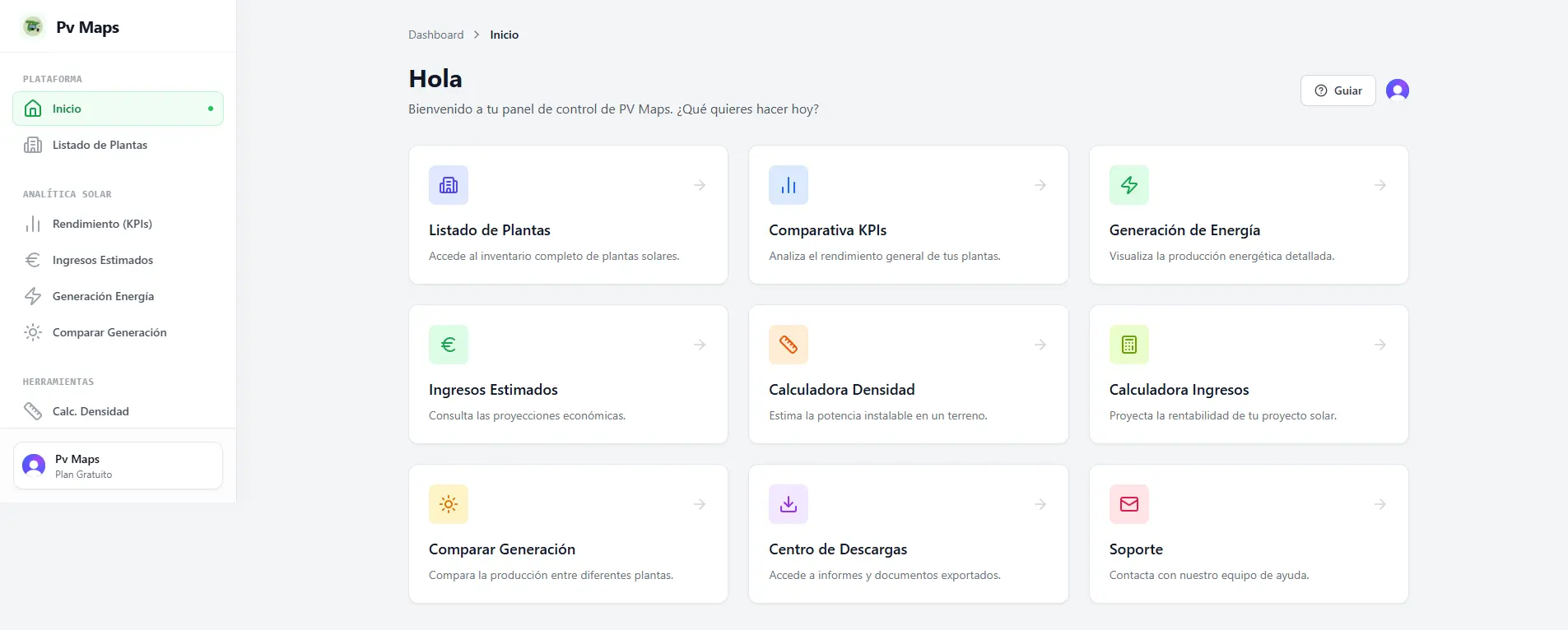Screen dimensions: 1568x630
Task: Click the ruler icon beside Calc. Densidad
Action: 33,411
